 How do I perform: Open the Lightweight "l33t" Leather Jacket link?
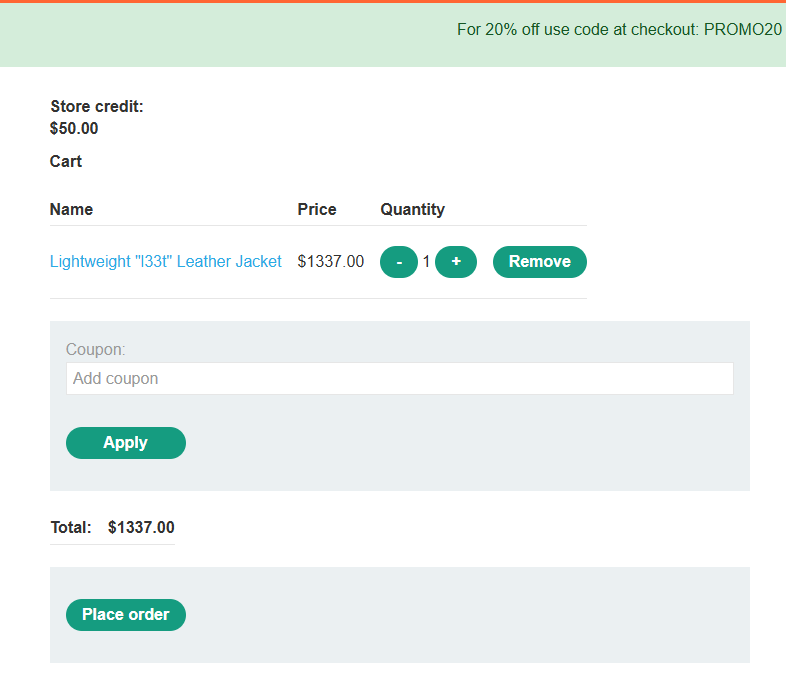tap(166, 262)
